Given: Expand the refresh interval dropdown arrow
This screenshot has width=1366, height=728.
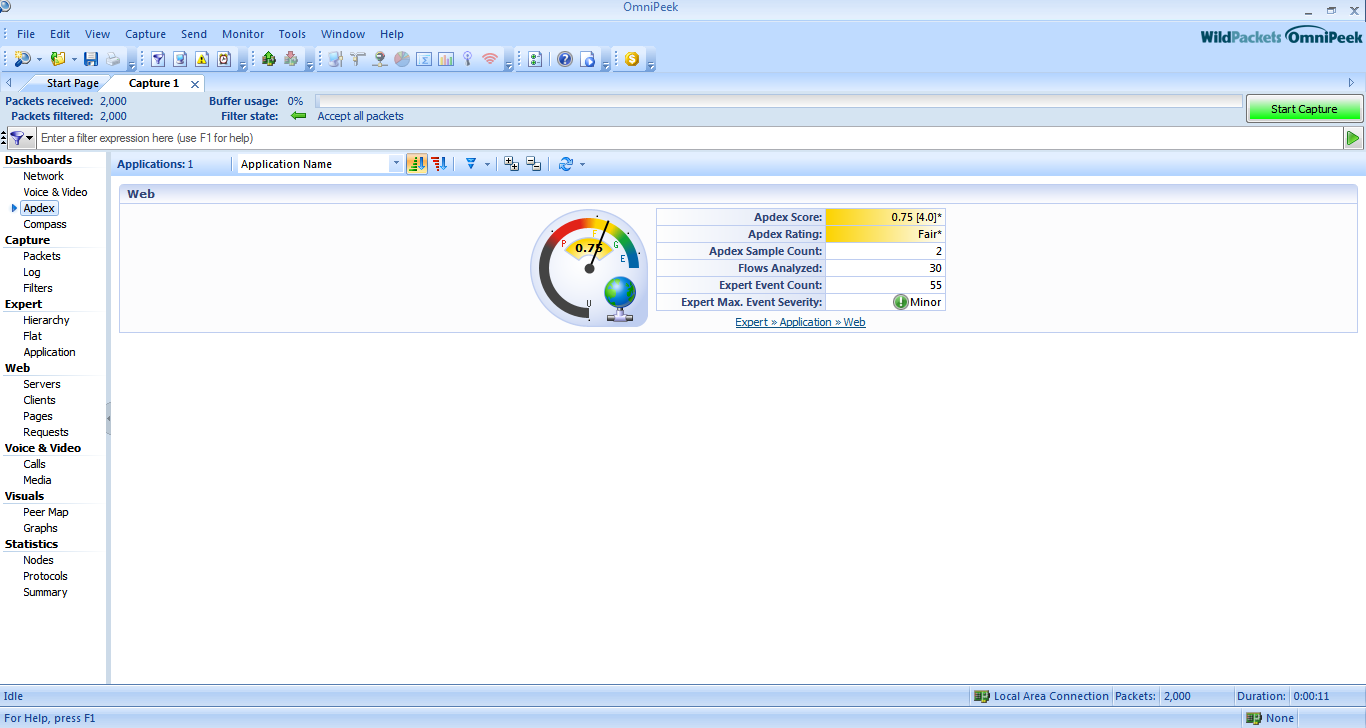Looking at the screenshot, I should pyautogui.click(x=582, y=164).
